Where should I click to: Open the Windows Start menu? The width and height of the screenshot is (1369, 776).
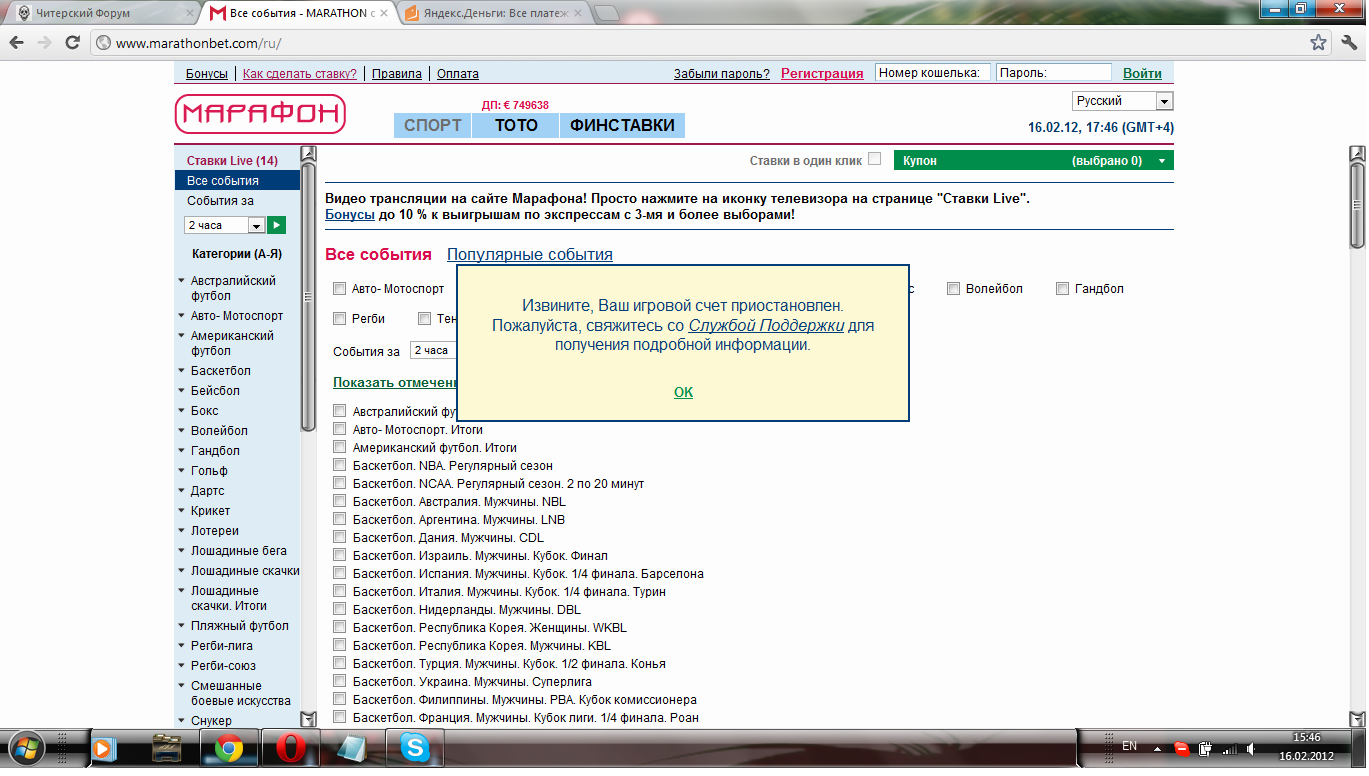[x=26, y=747]
